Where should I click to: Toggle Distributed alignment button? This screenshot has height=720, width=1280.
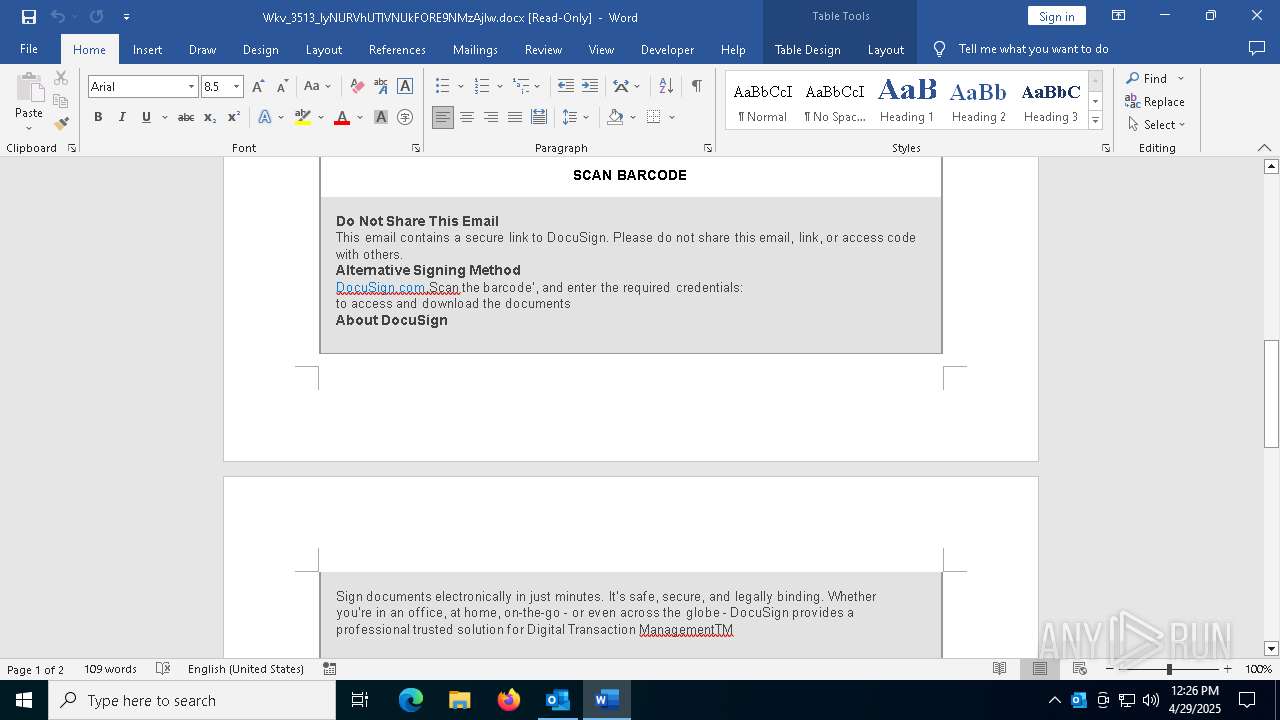(539, 117)
